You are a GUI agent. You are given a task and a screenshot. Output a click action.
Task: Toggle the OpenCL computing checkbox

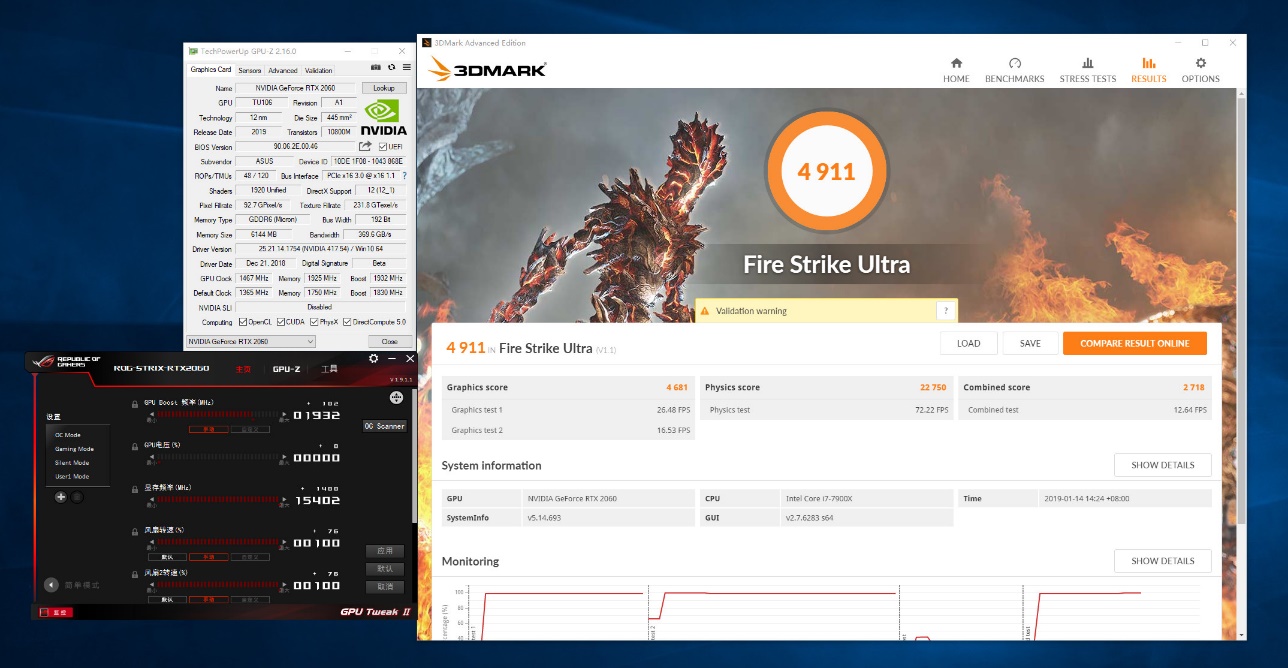coord(241,321)
